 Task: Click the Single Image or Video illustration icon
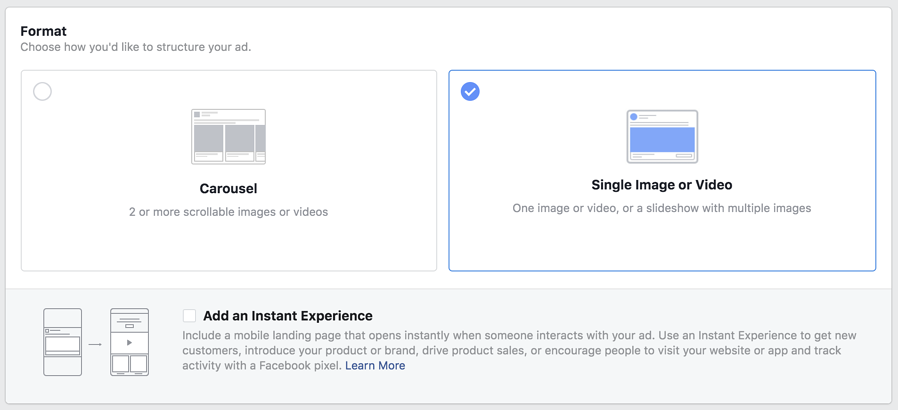pyautogui.click(x=662, y=137)
